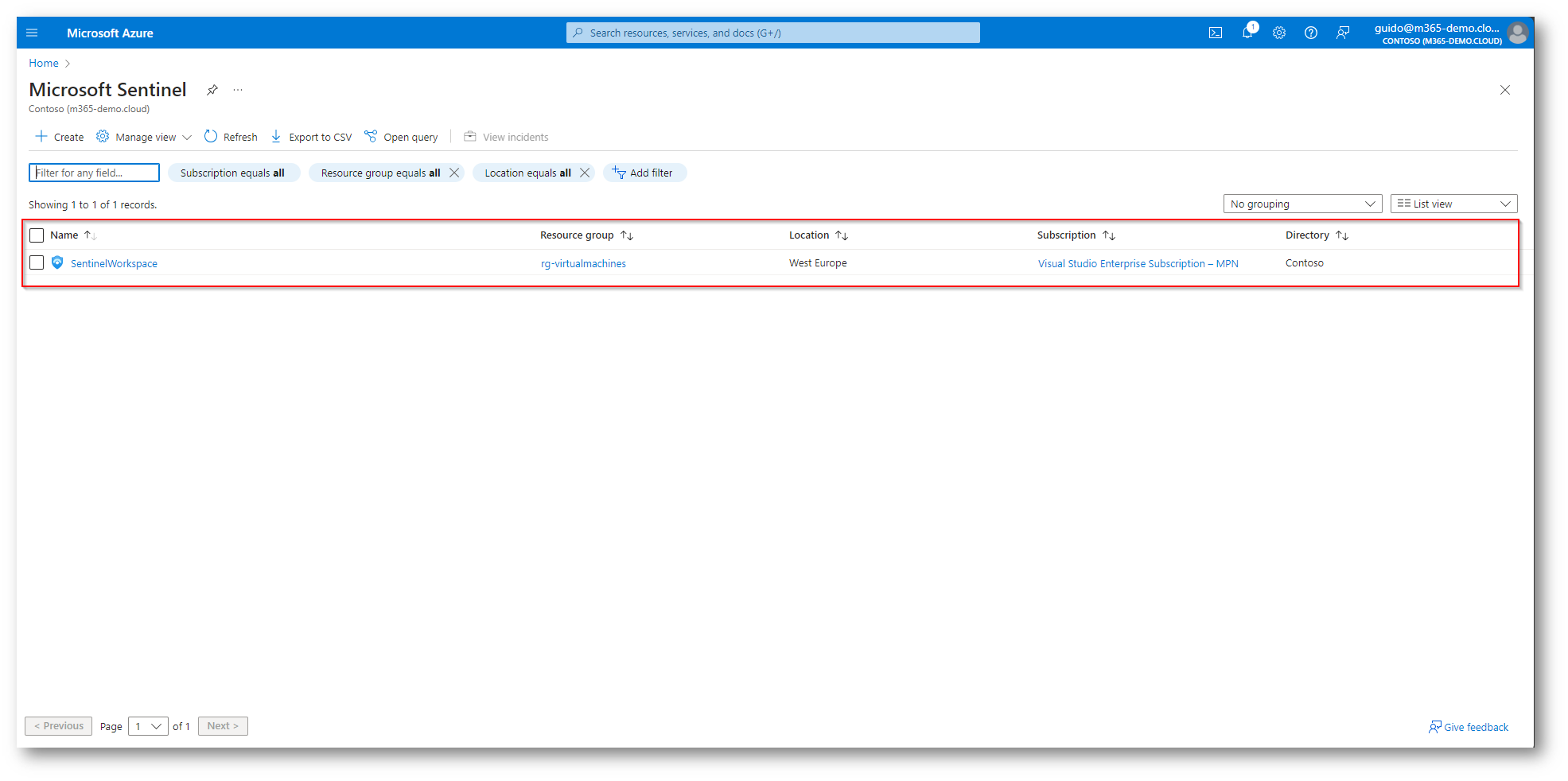Pin Microsoft Sentinel to dashboard
Screen dimensions: 1568x781
pyautogui.click(x=212, y=90)
